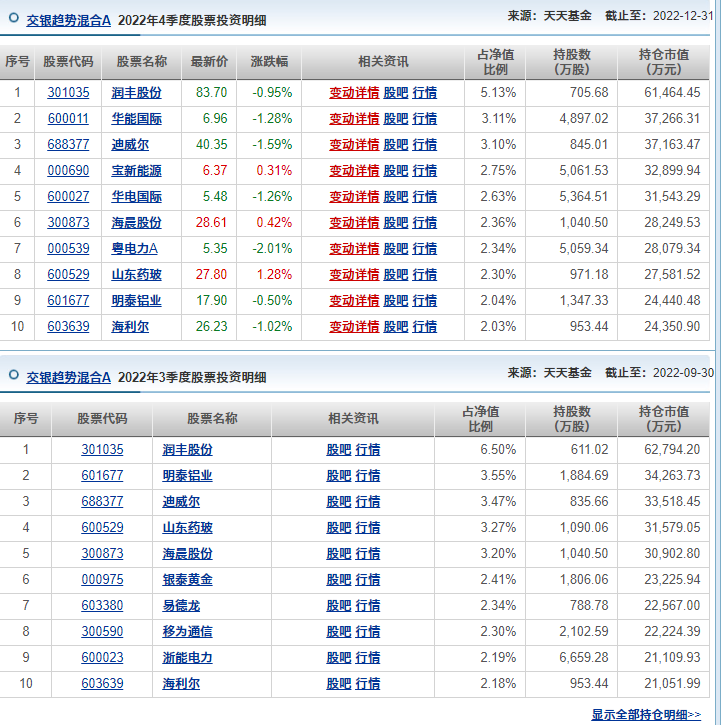Screen dimensions: 721x725
Task: Open the 移为通信 stock name link
Action: tap(187, 632)
